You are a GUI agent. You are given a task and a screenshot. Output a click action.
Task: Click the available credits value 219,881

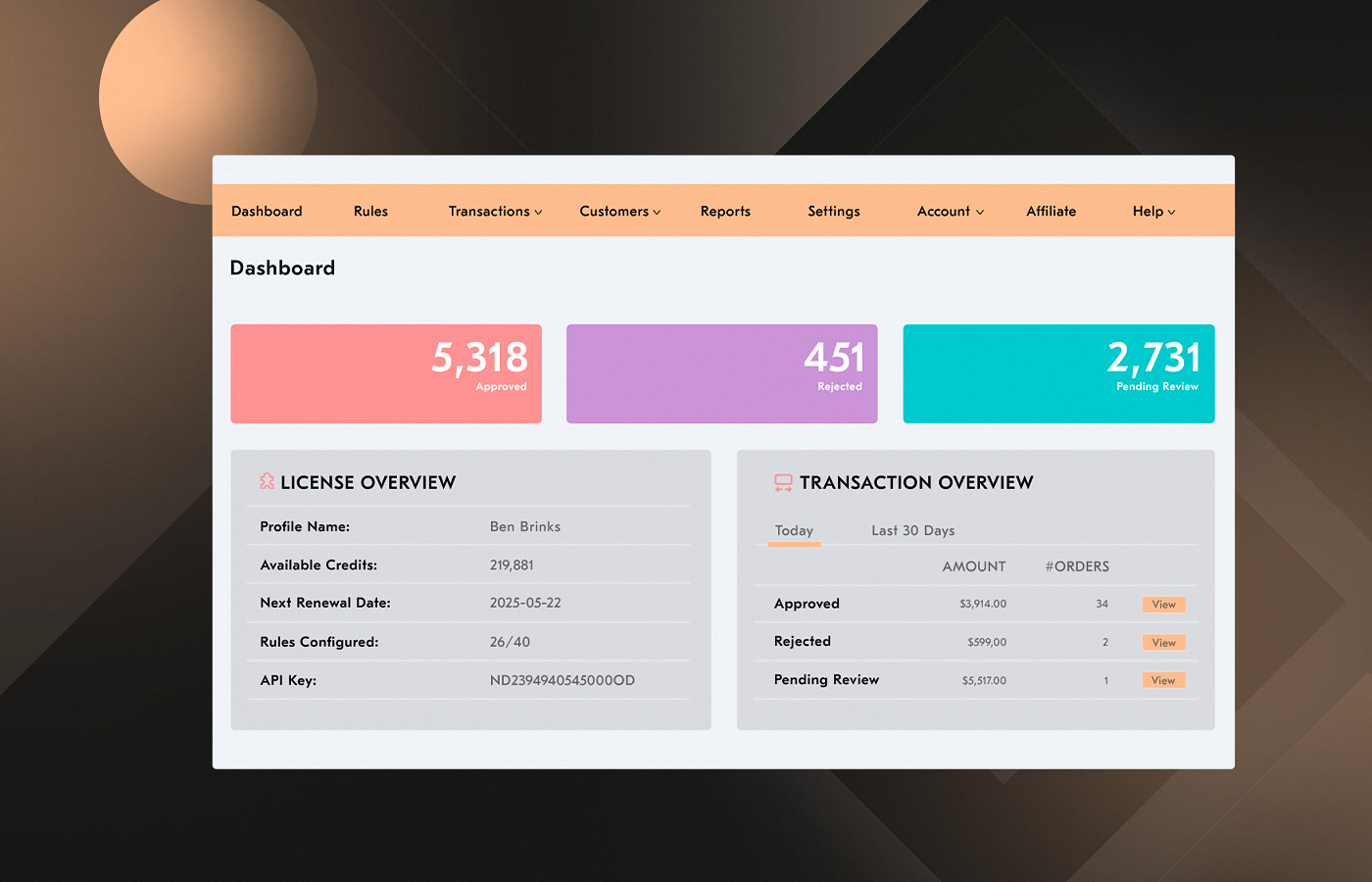point(512,564)
